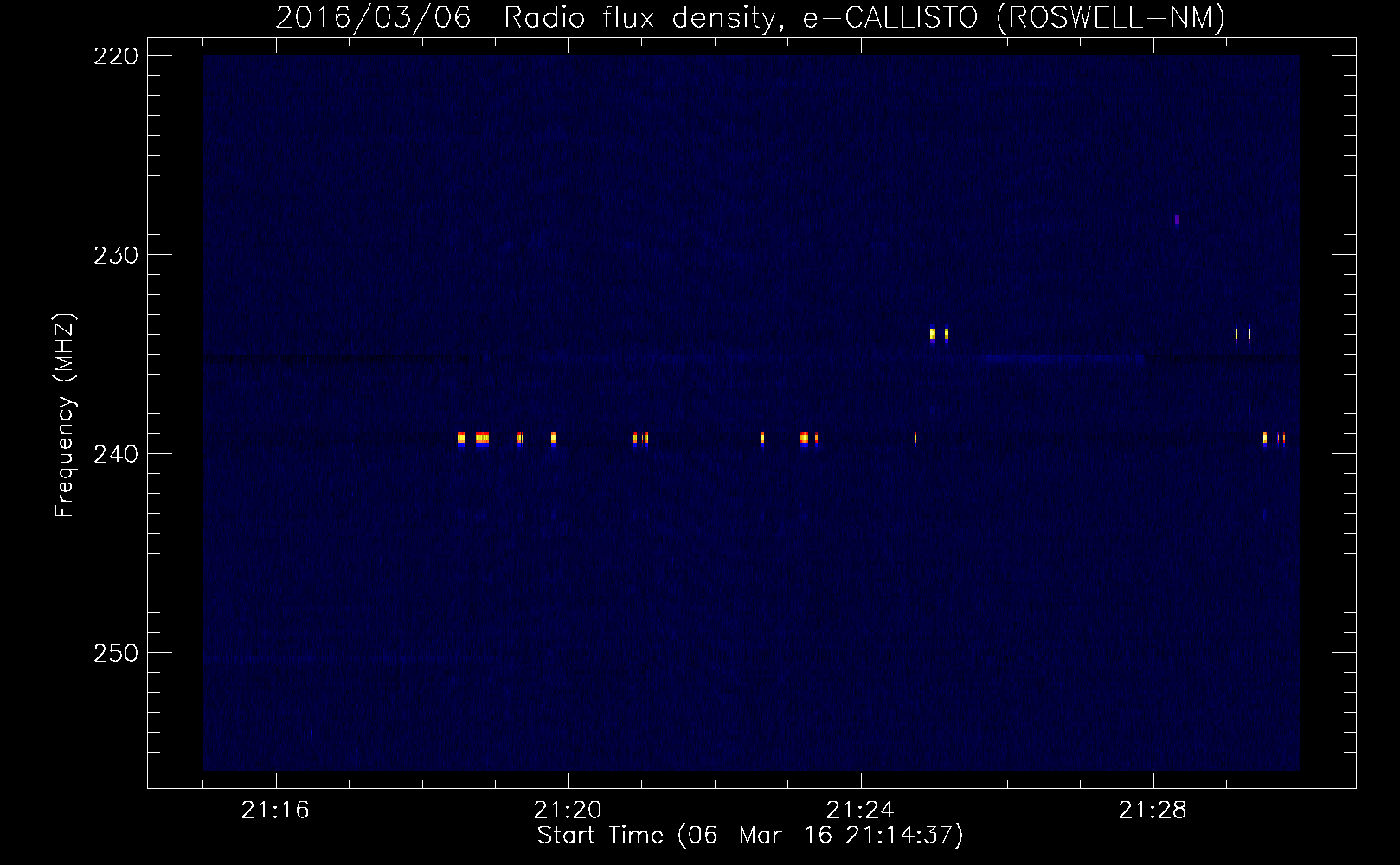This screenshot has width=1400, height=865.
Task: Click the 21:28 time tick label
Action: (x=1153, y=810)
